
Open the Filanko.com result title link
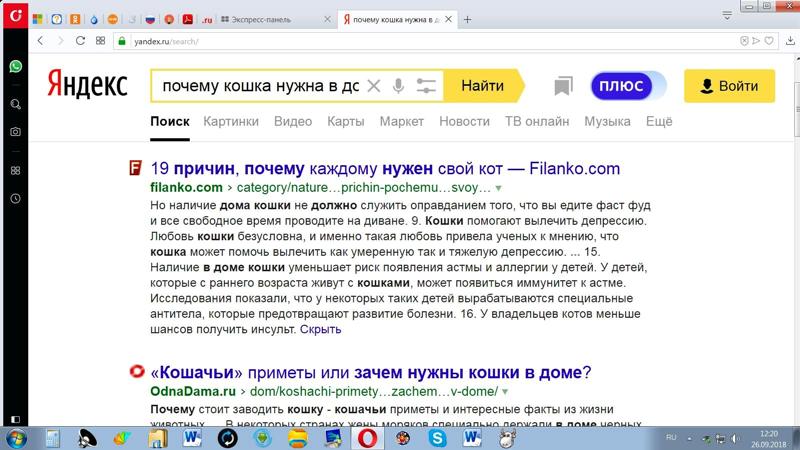(385, 168)
